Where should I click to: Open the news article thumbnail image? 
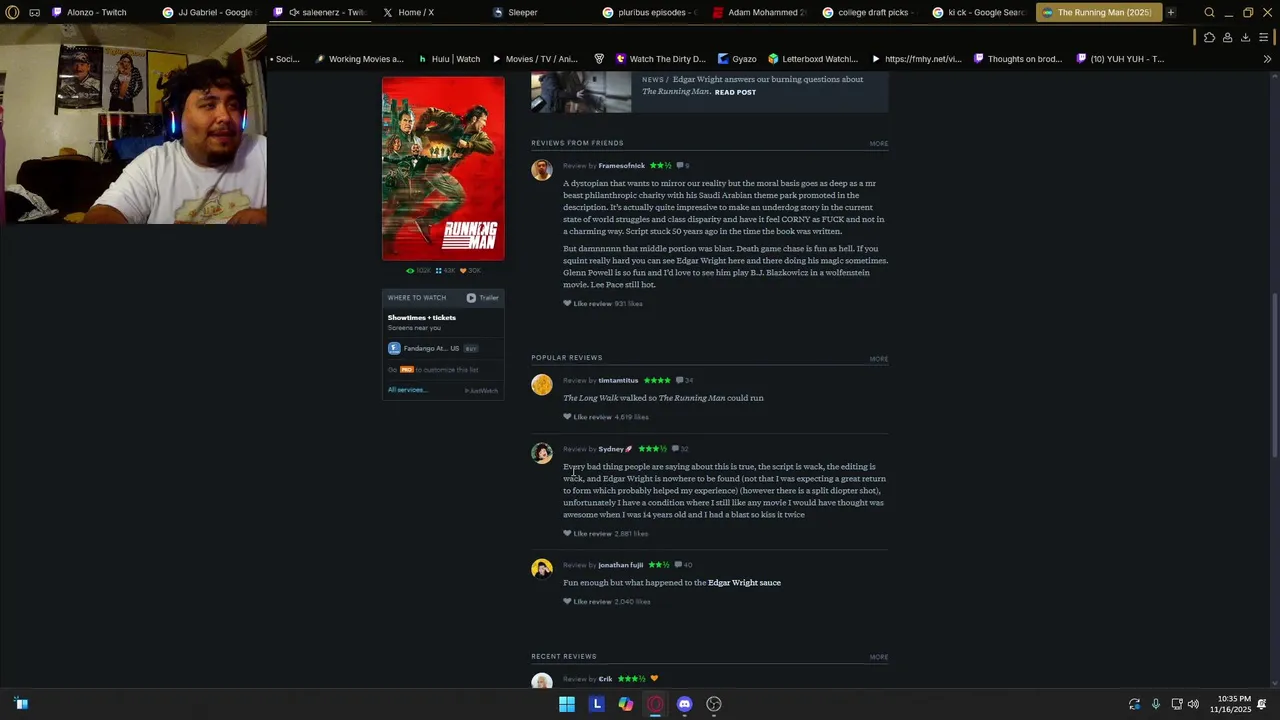[x=581, y=91]
